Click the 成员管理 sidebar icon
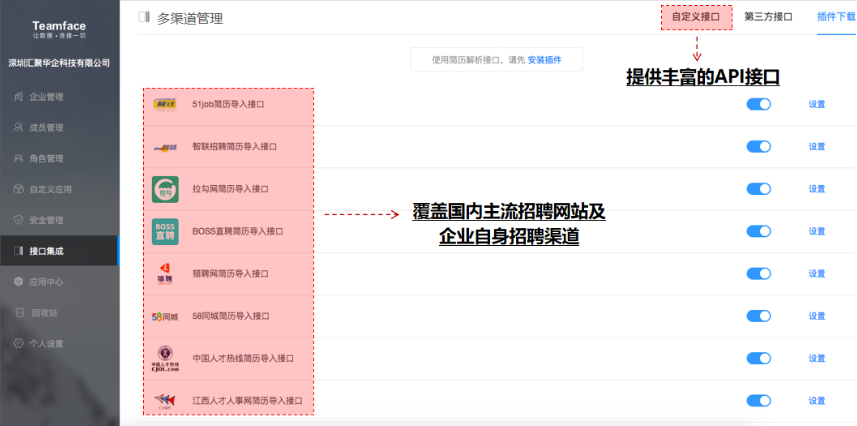This screenshot has height=426, width=857. pyautogui.click(x=18, y=127)
